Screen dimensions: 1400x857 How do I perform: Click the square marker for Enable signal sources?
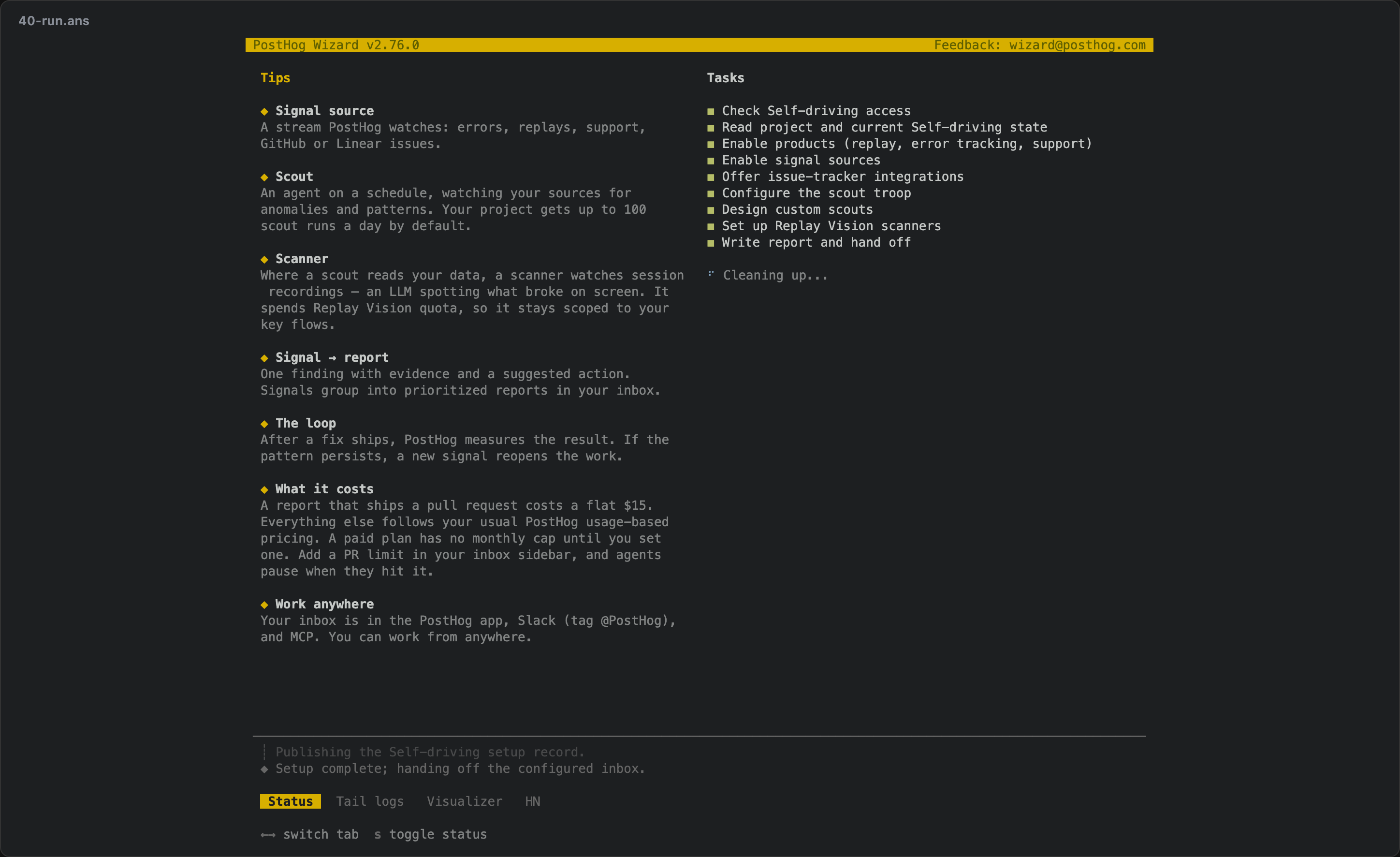coord(710,161)
